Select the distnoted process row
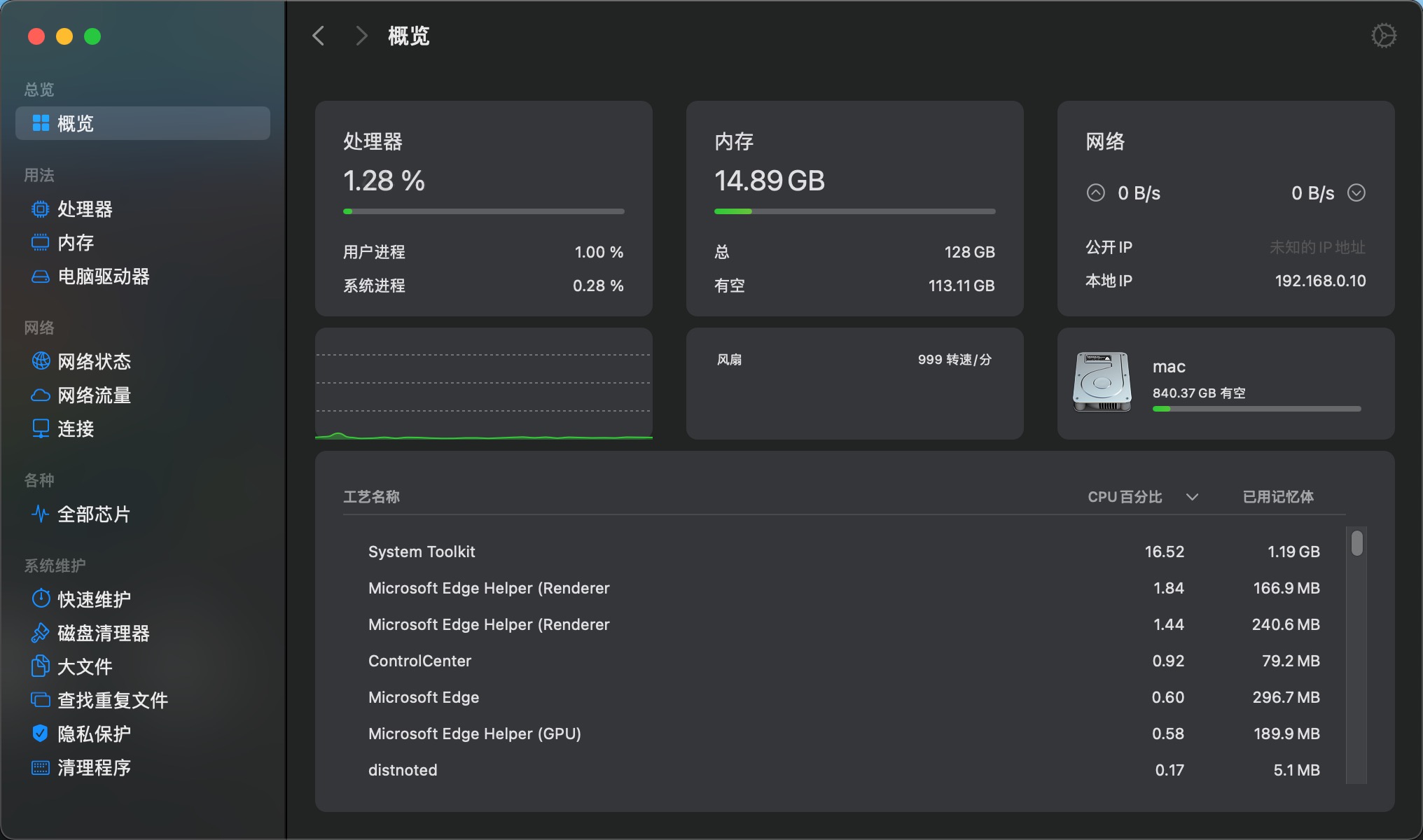 click(x=844, y=770)
